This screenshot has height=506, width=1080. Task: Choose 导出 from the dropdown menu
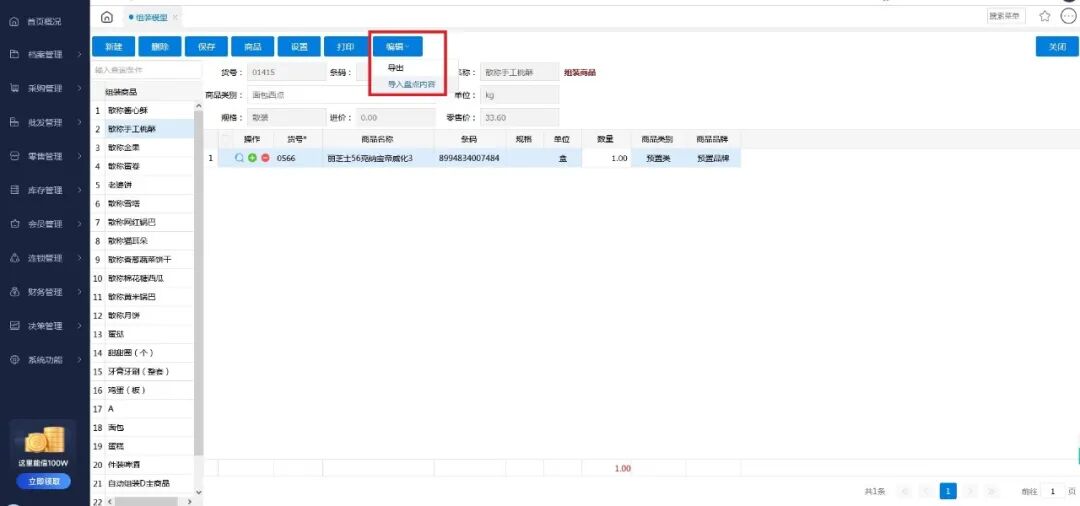coord(396,68)
